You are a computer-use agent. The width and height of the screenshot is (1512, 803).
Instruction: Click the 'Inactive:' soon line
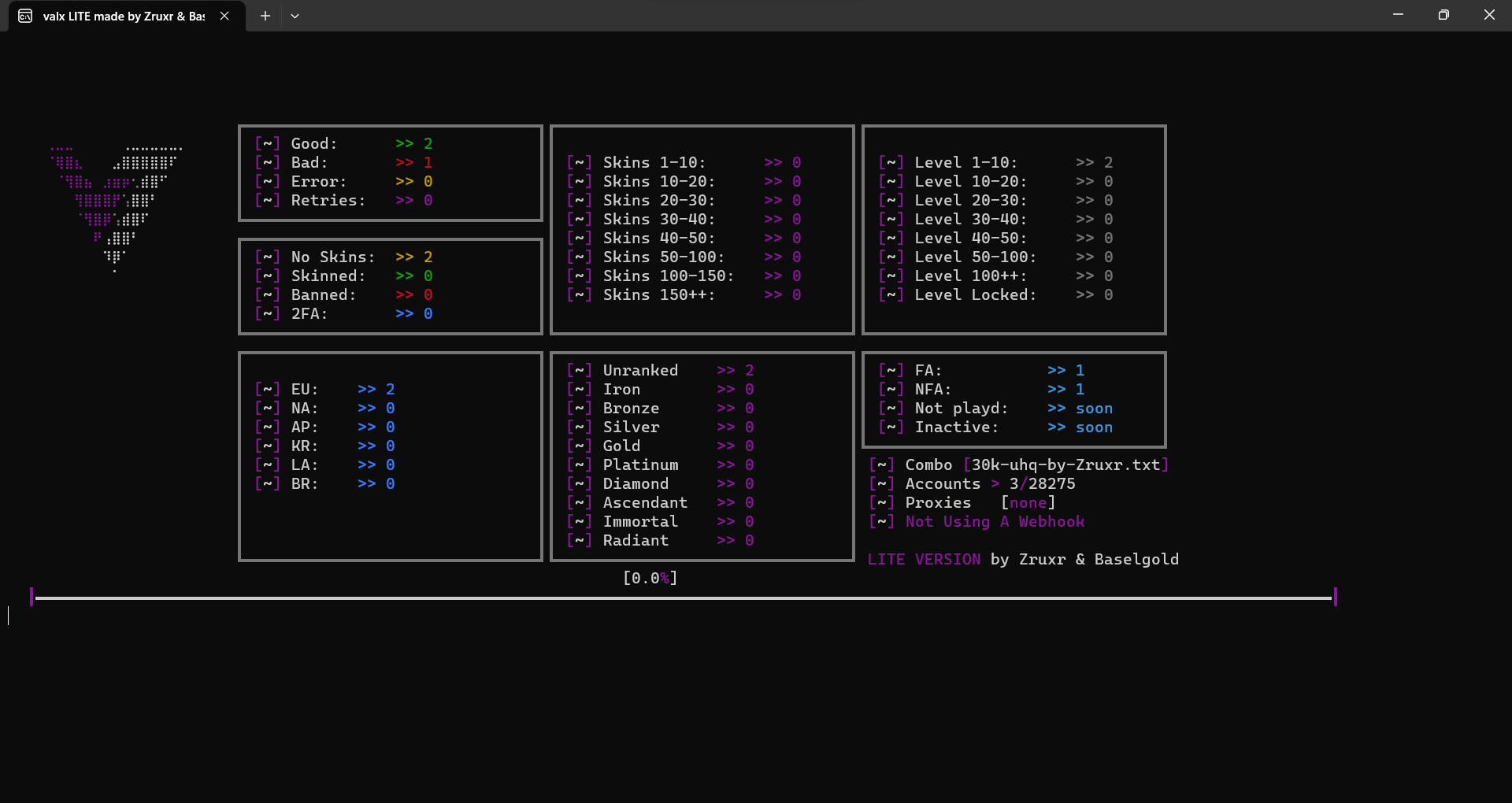click(x=995, y=427)
